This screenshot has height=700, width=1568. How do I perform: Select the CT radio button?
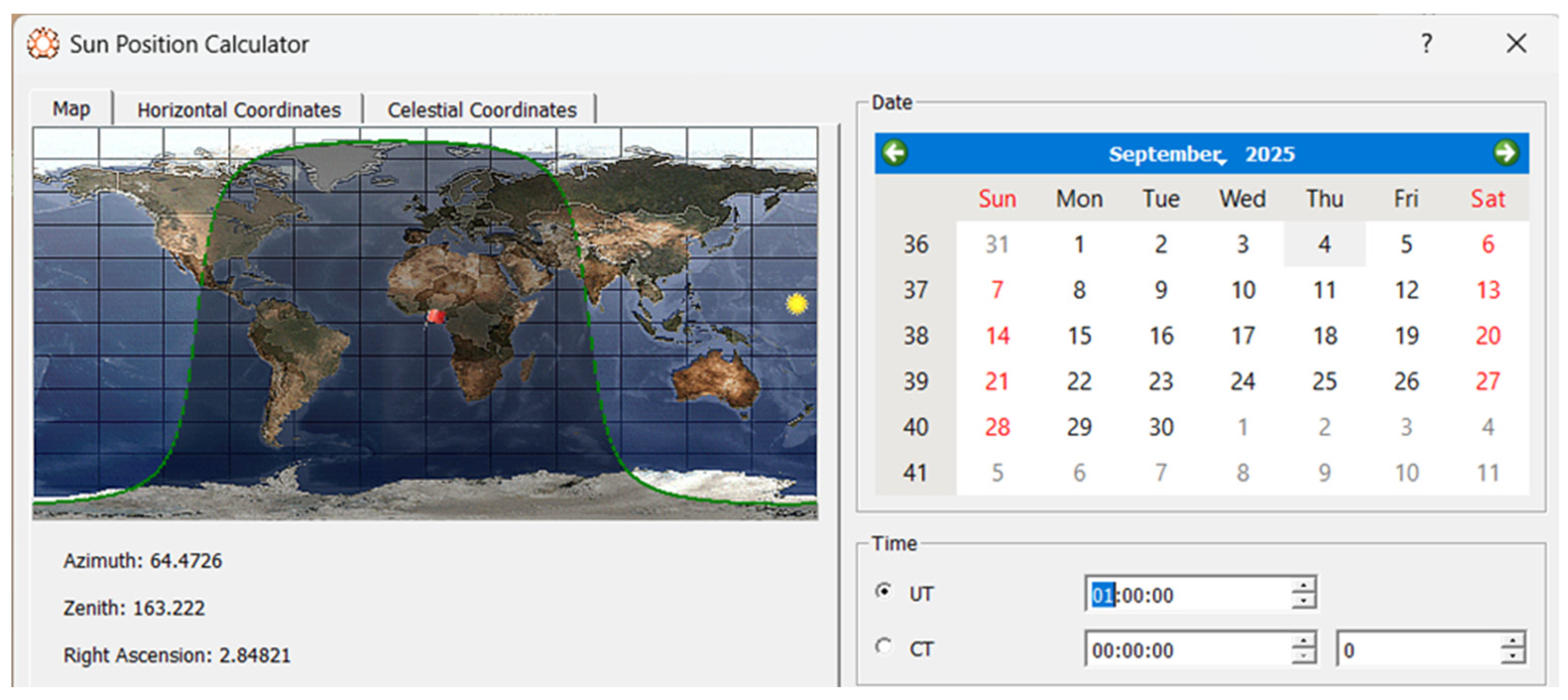click(884, 646)
